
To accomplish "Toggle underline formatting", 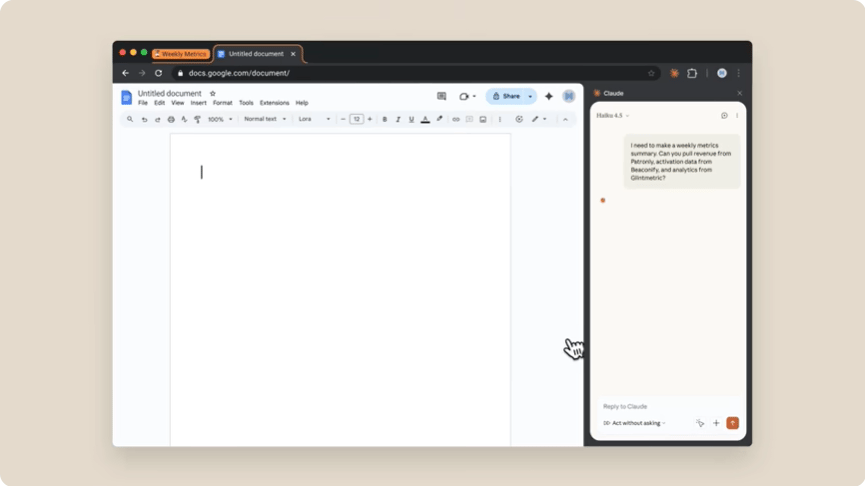I will point(411,119).
